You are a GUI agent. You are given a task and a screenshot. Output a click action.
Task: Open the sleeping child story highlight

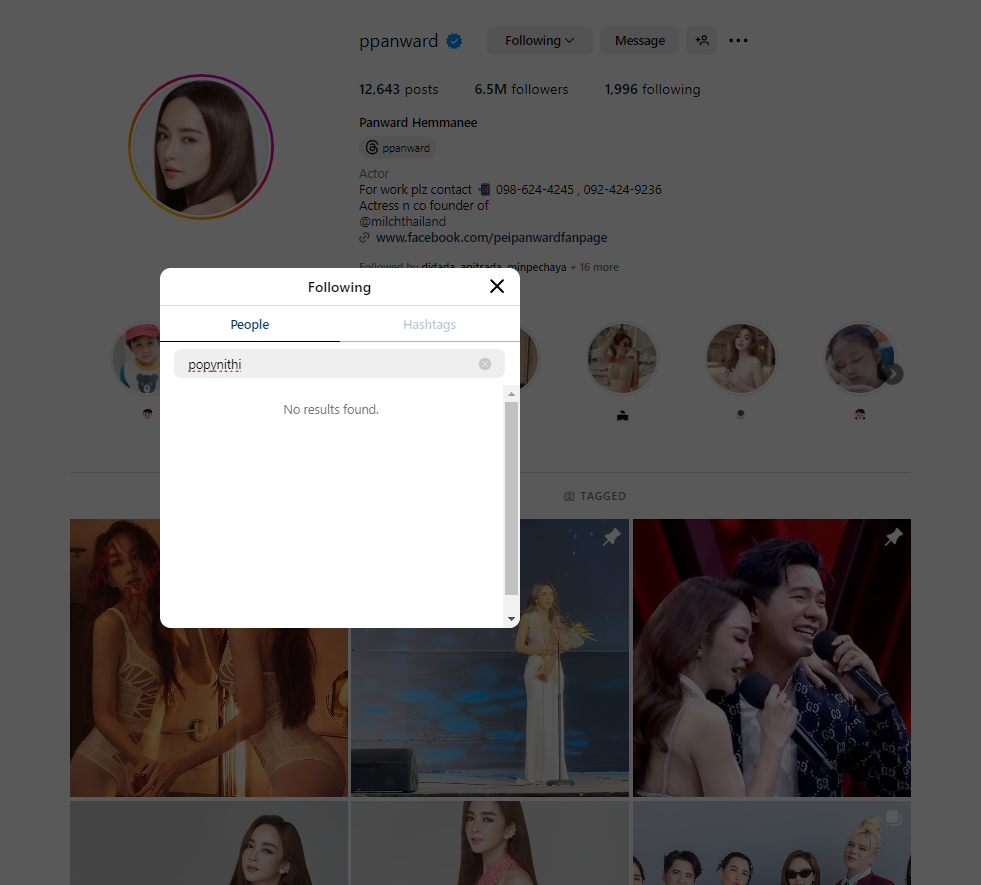[860, 358]
